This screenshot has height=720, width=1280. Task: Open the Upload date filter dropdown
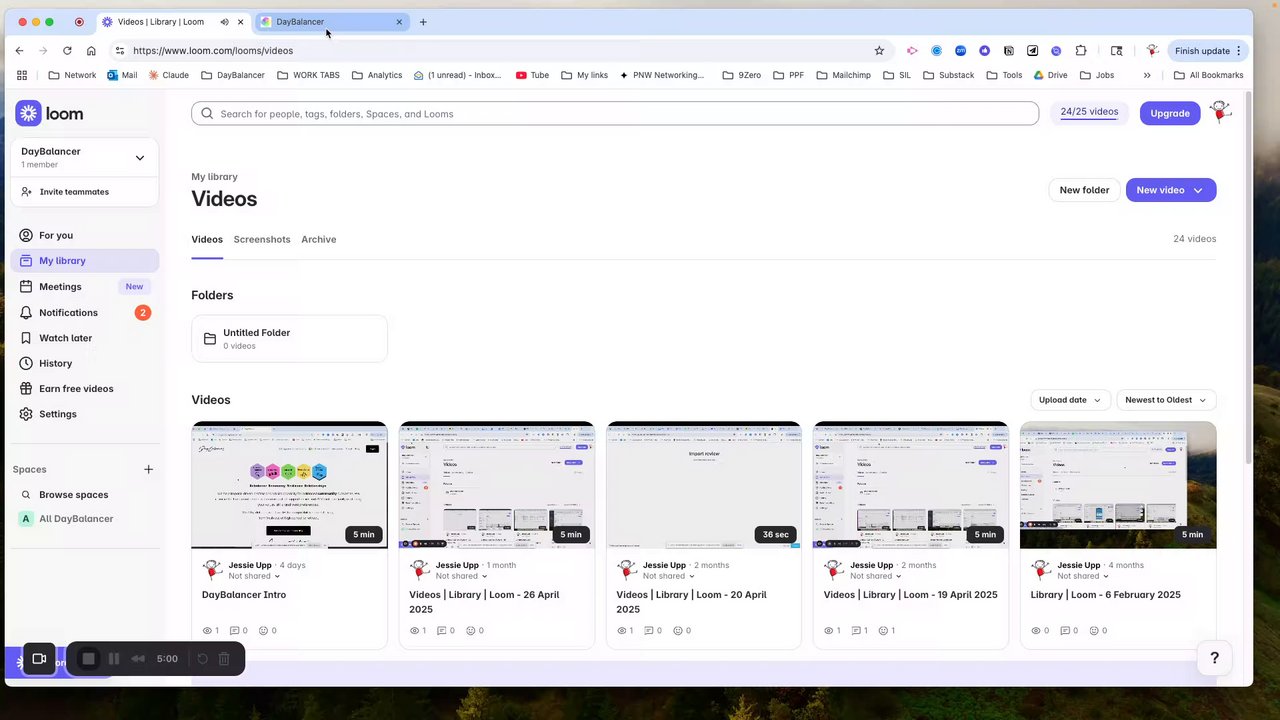1070,400
